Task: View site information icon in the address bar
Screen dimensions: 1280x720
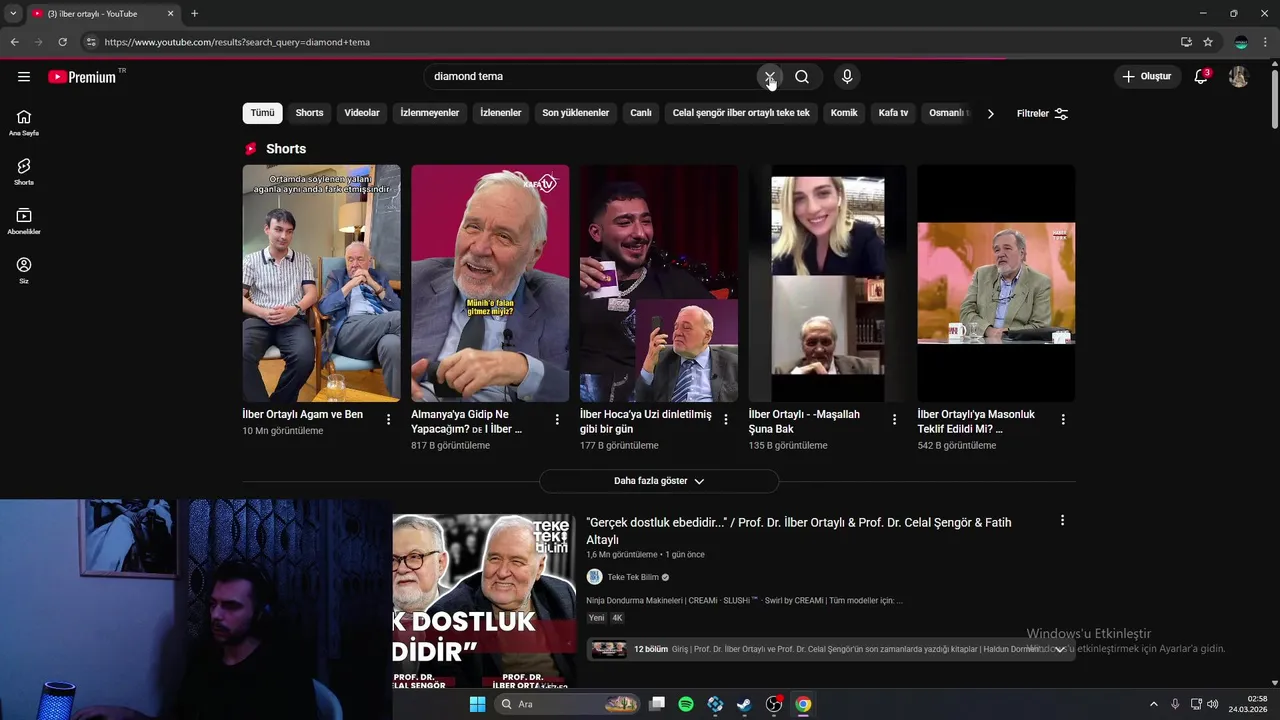Action: tap(91, 42)
